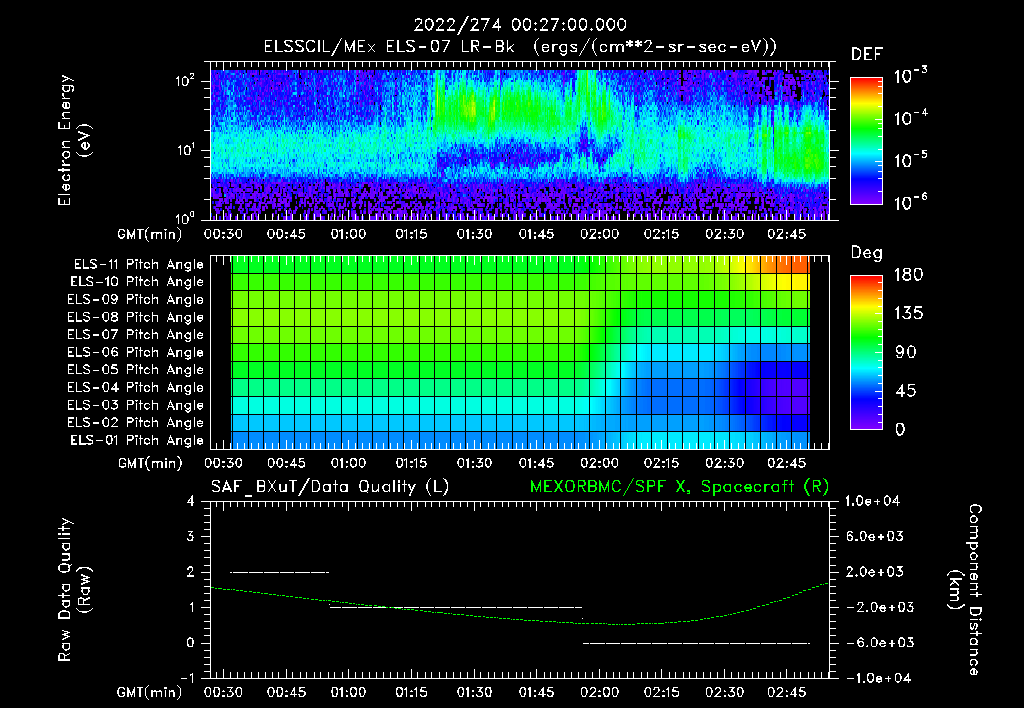Click 00:45 time tick under pitch angle panel
The width and height of the screenshot is (1024, 708).
[286, 463]
